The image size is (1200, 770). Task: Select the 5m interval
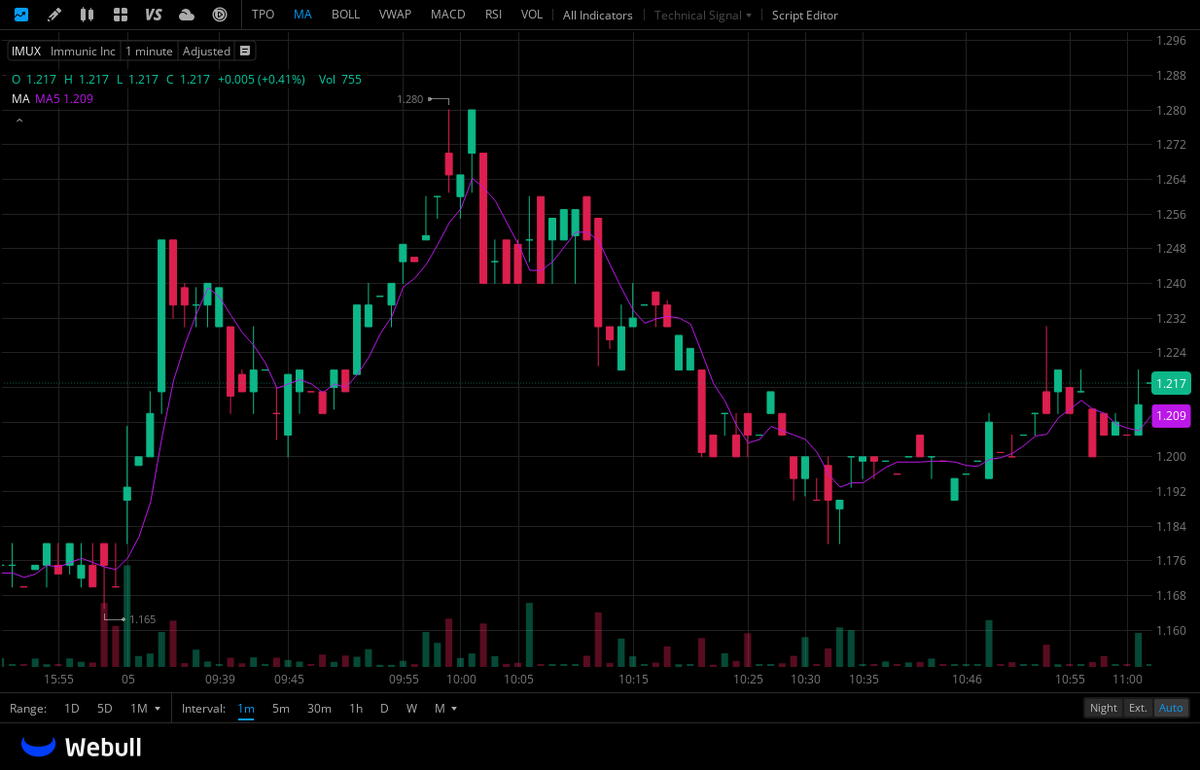coord(281,708)
